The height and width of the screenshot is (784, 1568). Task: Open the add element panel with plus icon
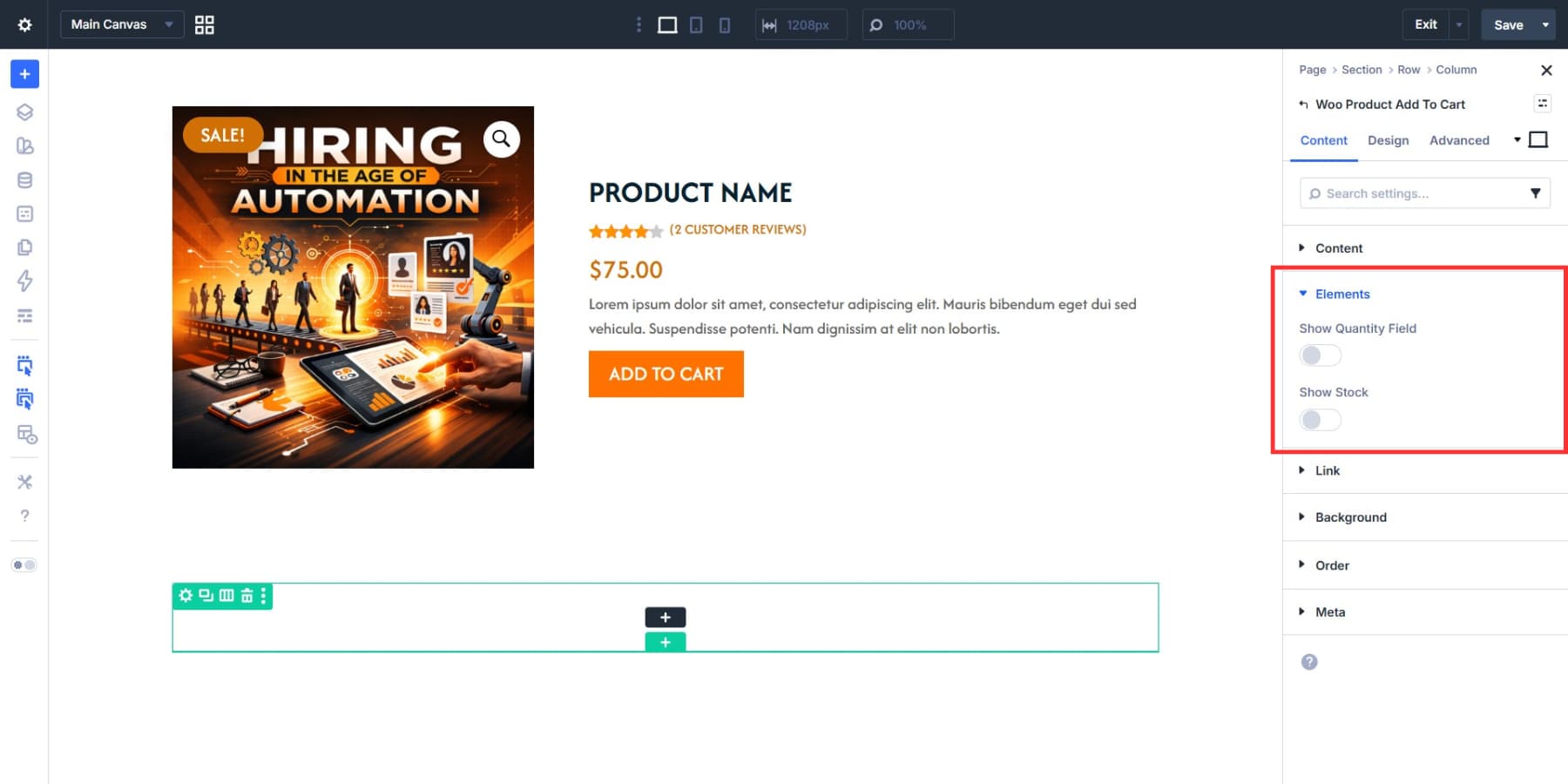click(x=24, y=74)
